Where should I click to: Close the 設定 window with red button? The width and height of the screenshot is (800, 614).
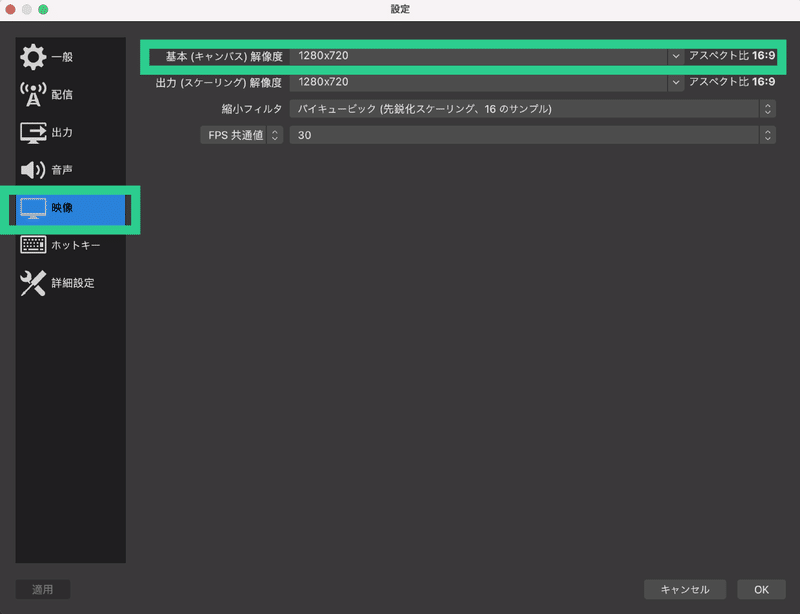tap(10, 9)
